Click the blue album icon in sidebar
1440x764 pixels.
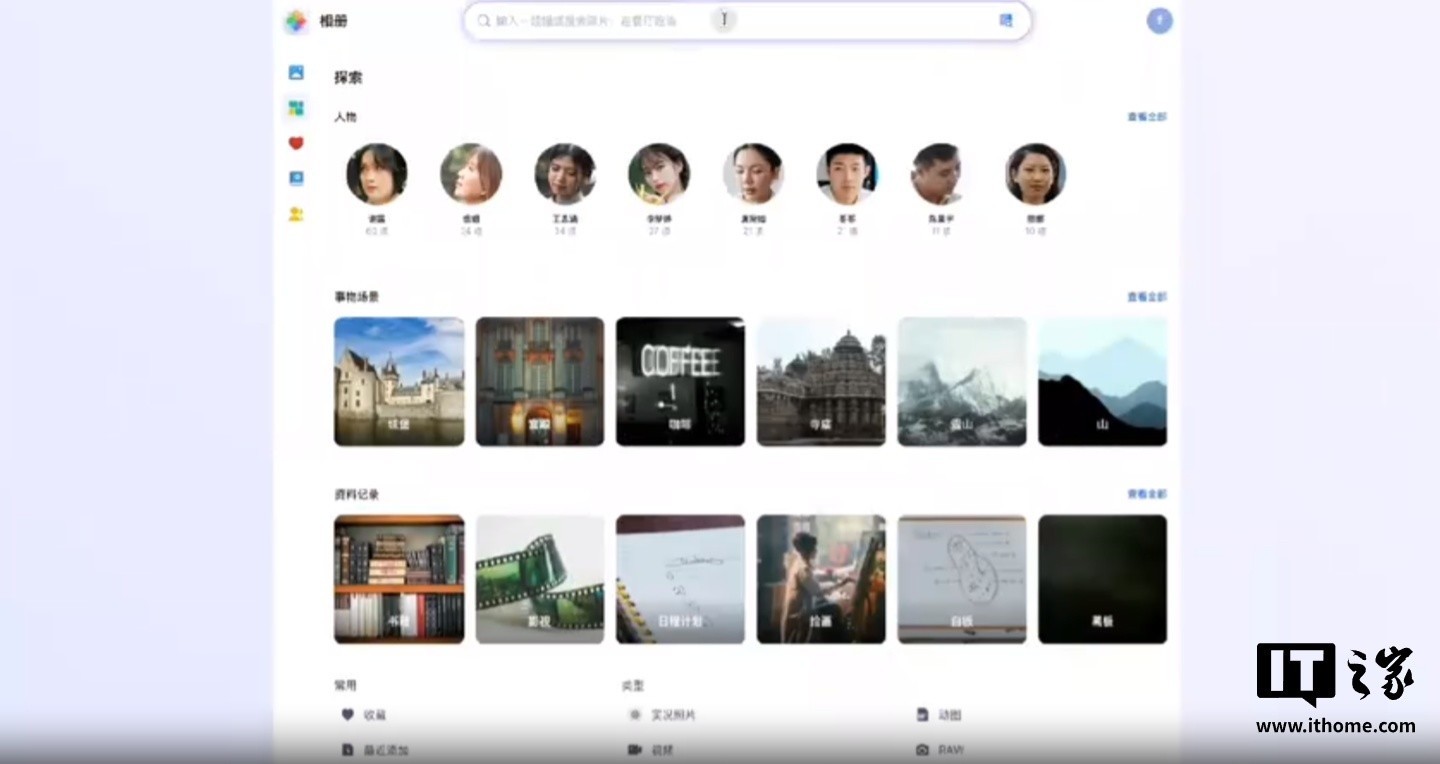pyautogui.click(x=296, y=178)
